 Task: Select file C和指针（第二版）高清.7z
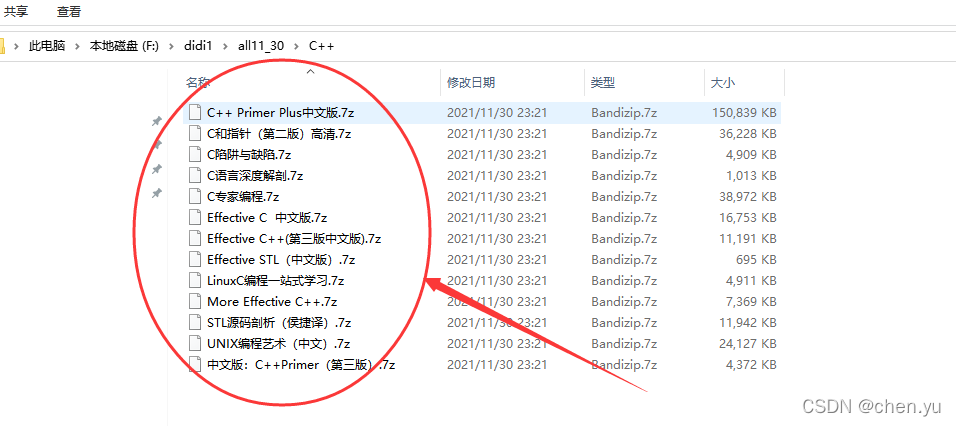coord(279,133)
